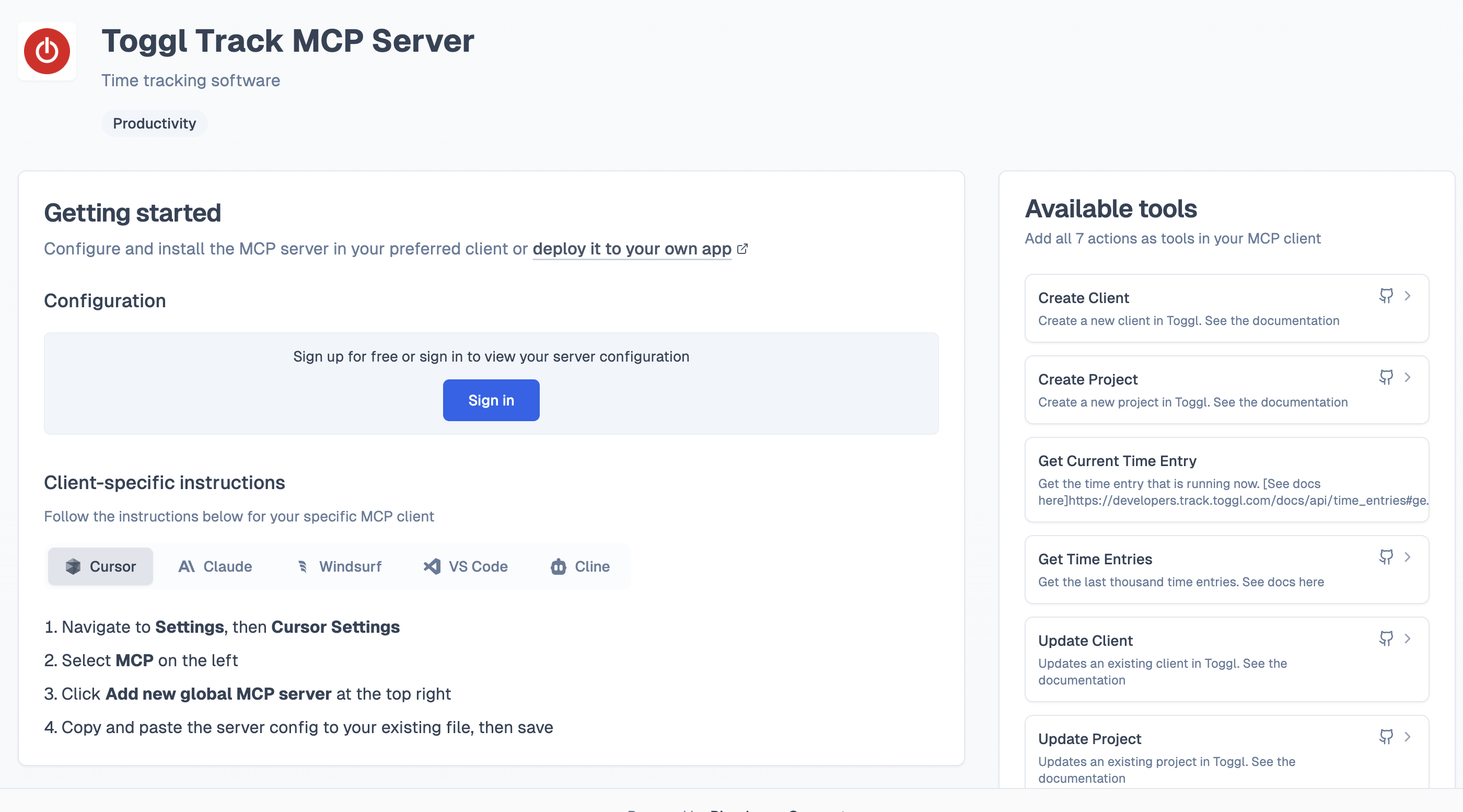Click the Toggl Track power logo
Viewport: 1463px width, 812px height.
(47, 51)
